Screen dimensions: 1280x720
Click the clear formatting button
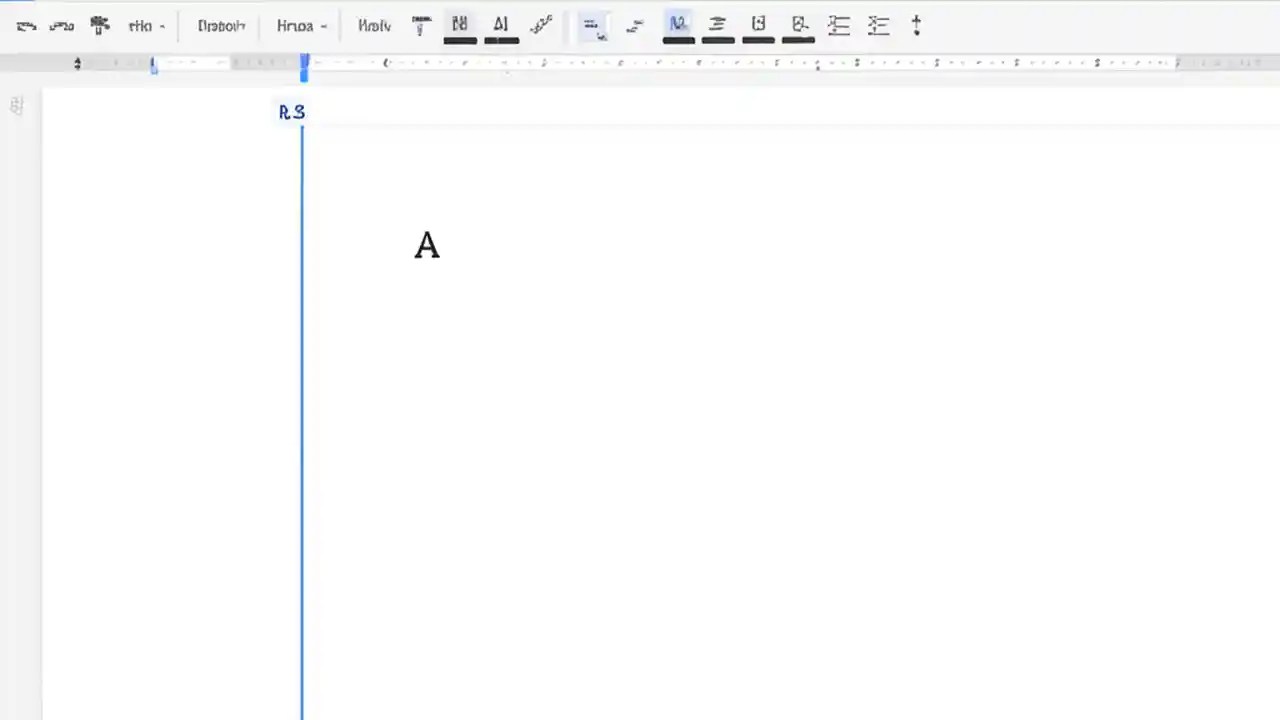[x=915, y=25]
